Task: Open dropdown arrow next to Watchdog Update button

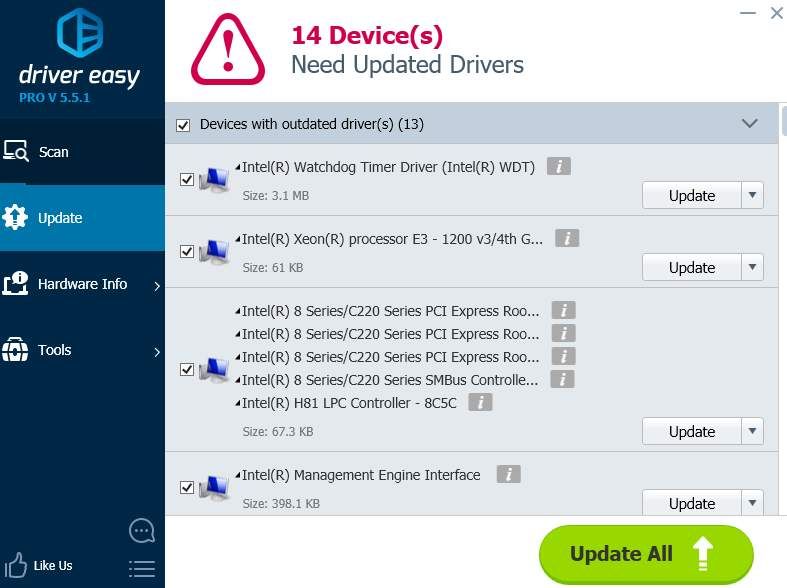Action: pos(752,196)
